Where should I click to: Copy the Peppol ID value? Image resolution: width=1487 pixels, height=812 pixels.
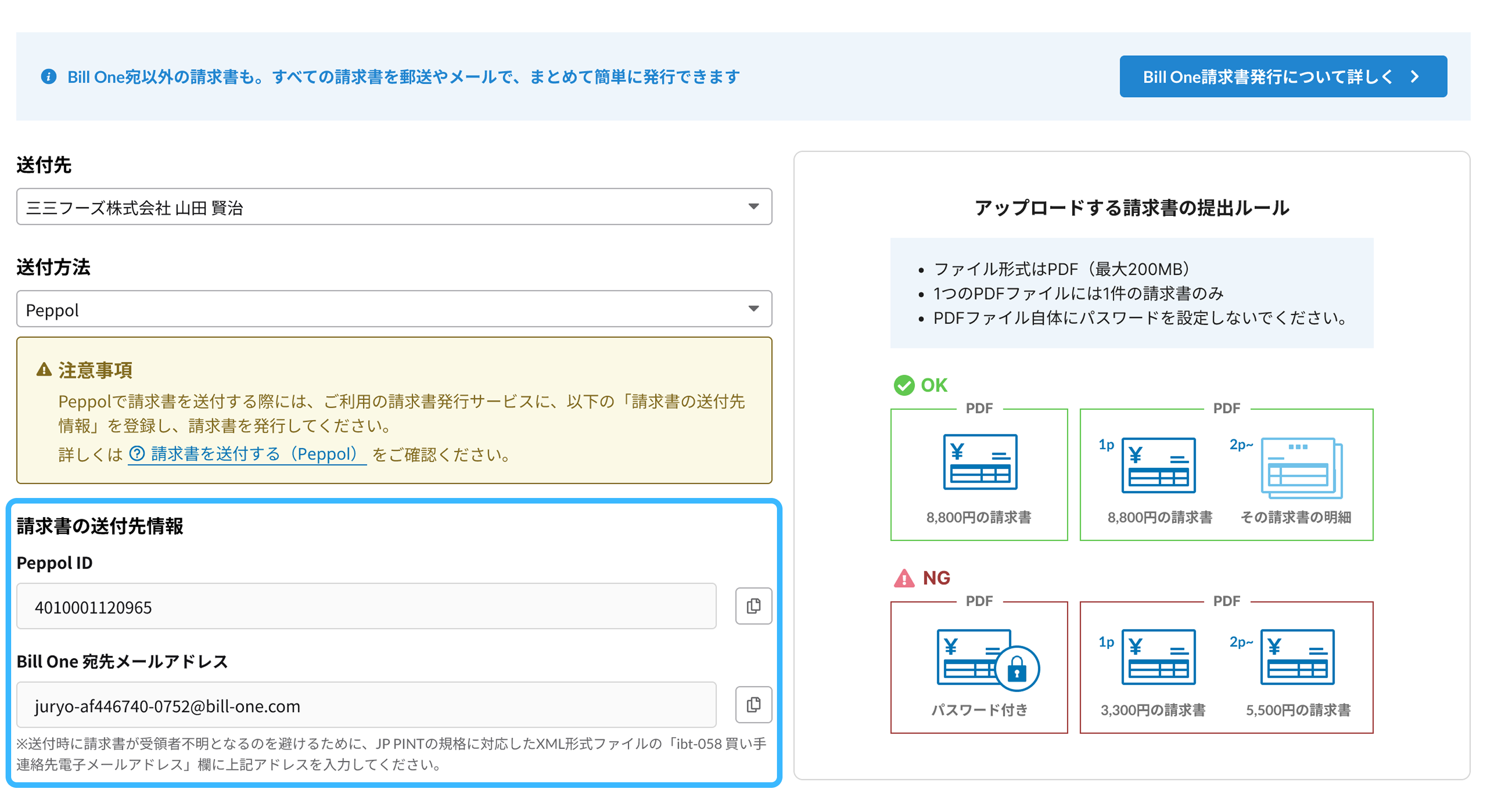click(x=753, y=606)
